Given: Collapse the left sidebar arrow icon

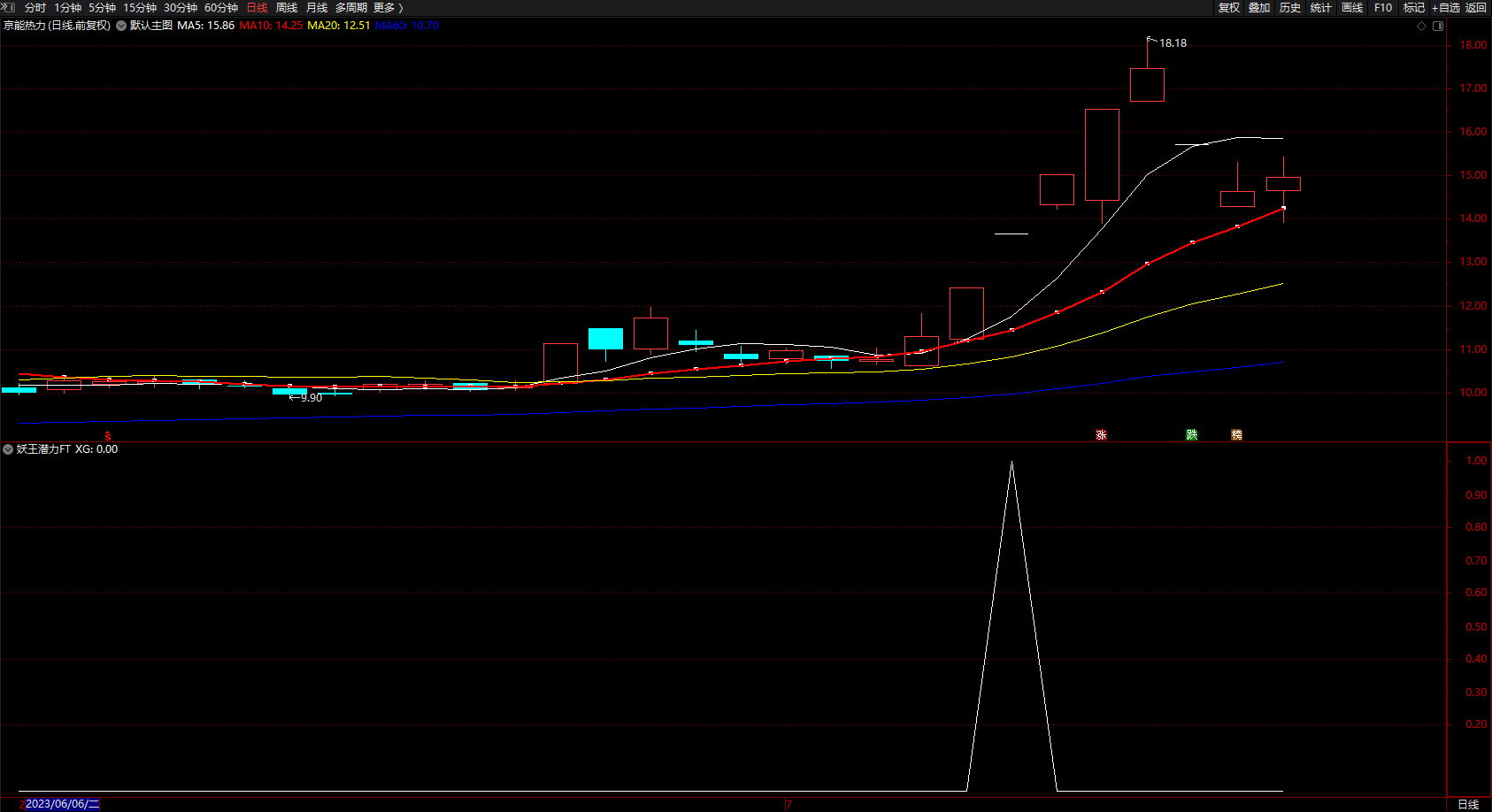Looking at the screenshot, I should 8,7.
